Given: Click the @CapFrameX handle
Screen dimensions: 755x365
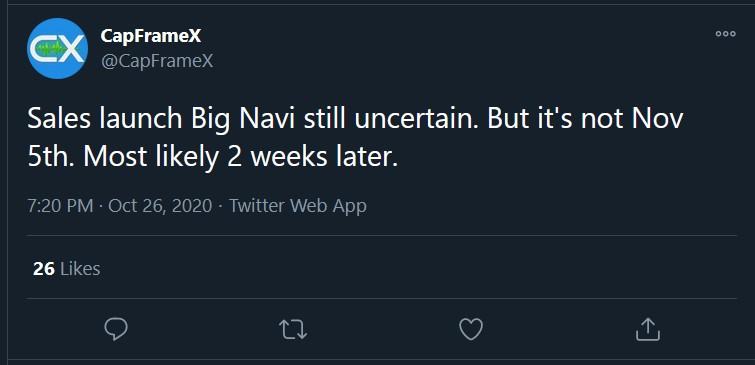Looking at the screenshot, I should pyautogui.click(x=156, y=61).
